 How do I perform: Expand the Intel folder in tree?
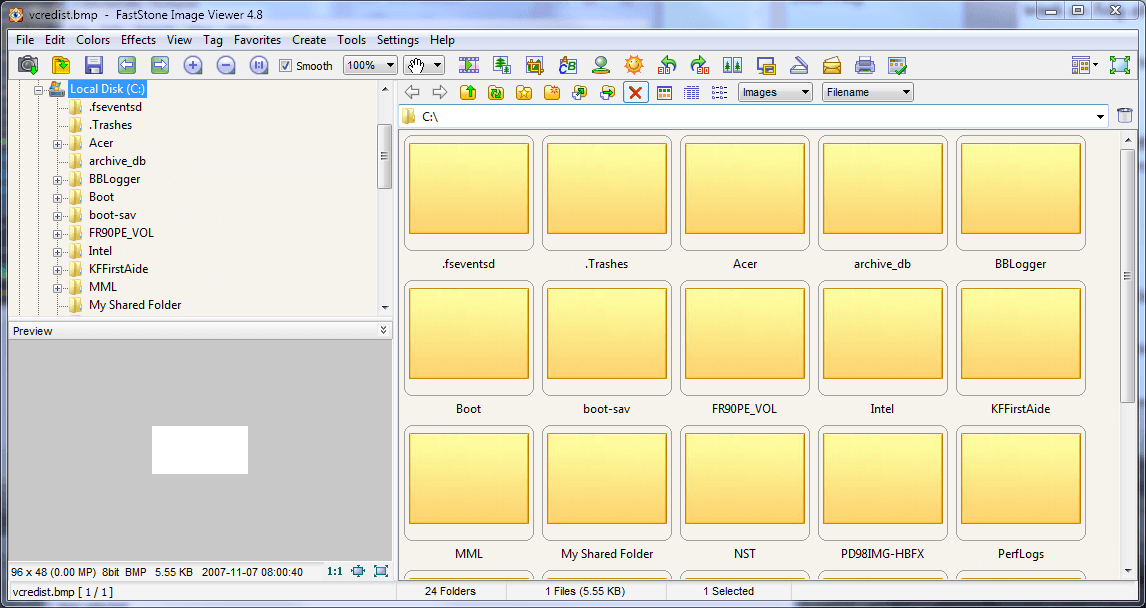(57, 251)
